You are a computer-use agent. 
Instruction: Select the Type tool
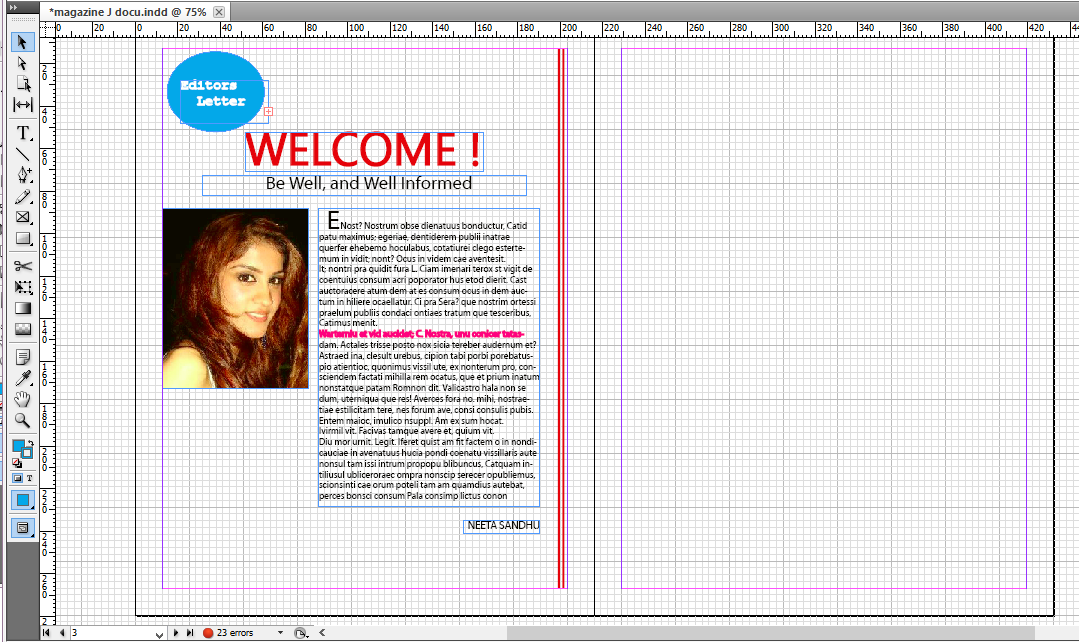tap(22, 133)
